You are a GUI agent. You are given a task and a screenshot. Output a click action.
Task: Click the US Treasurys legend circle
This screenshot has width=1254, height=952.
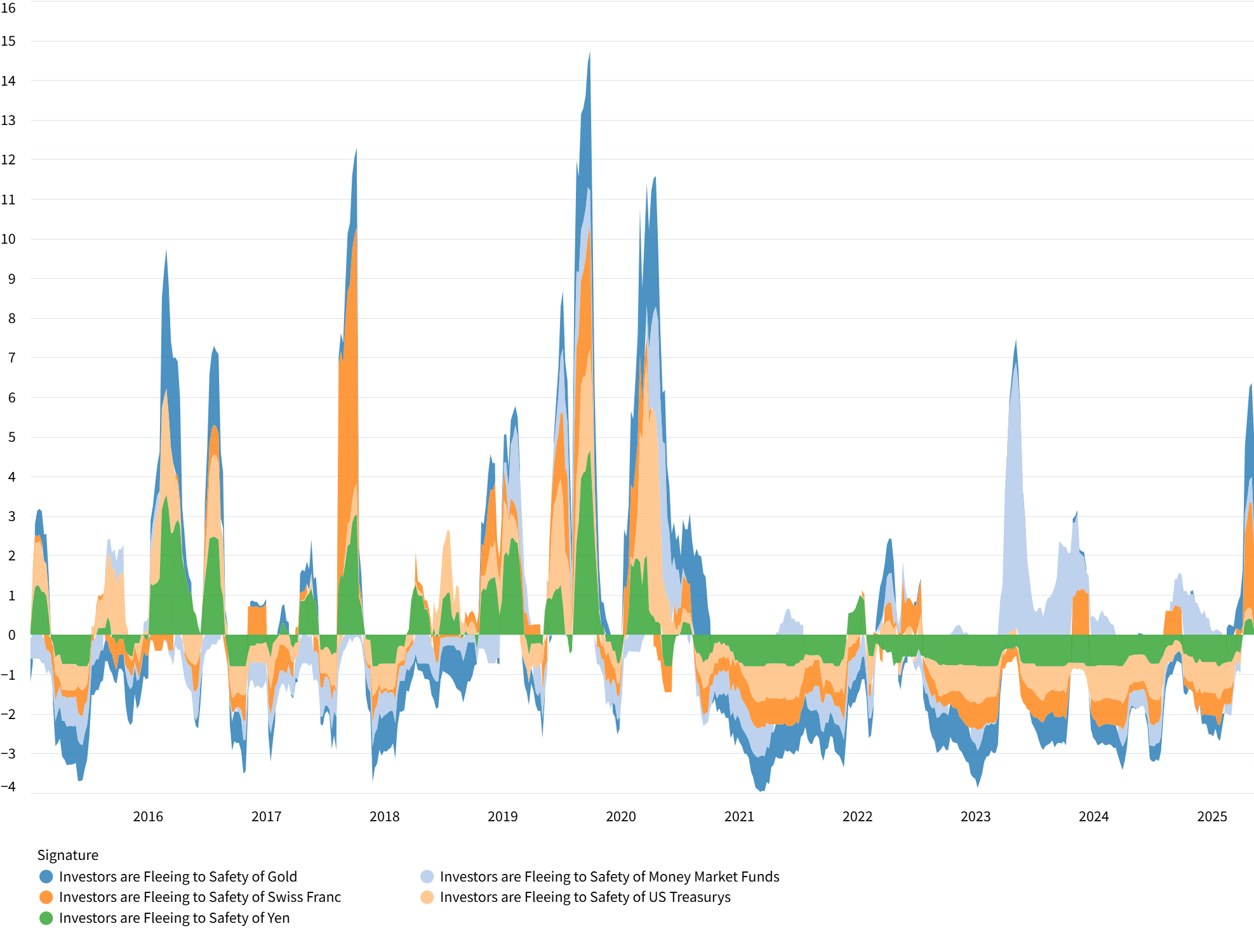pyautogui.click(x=427, y=897)
